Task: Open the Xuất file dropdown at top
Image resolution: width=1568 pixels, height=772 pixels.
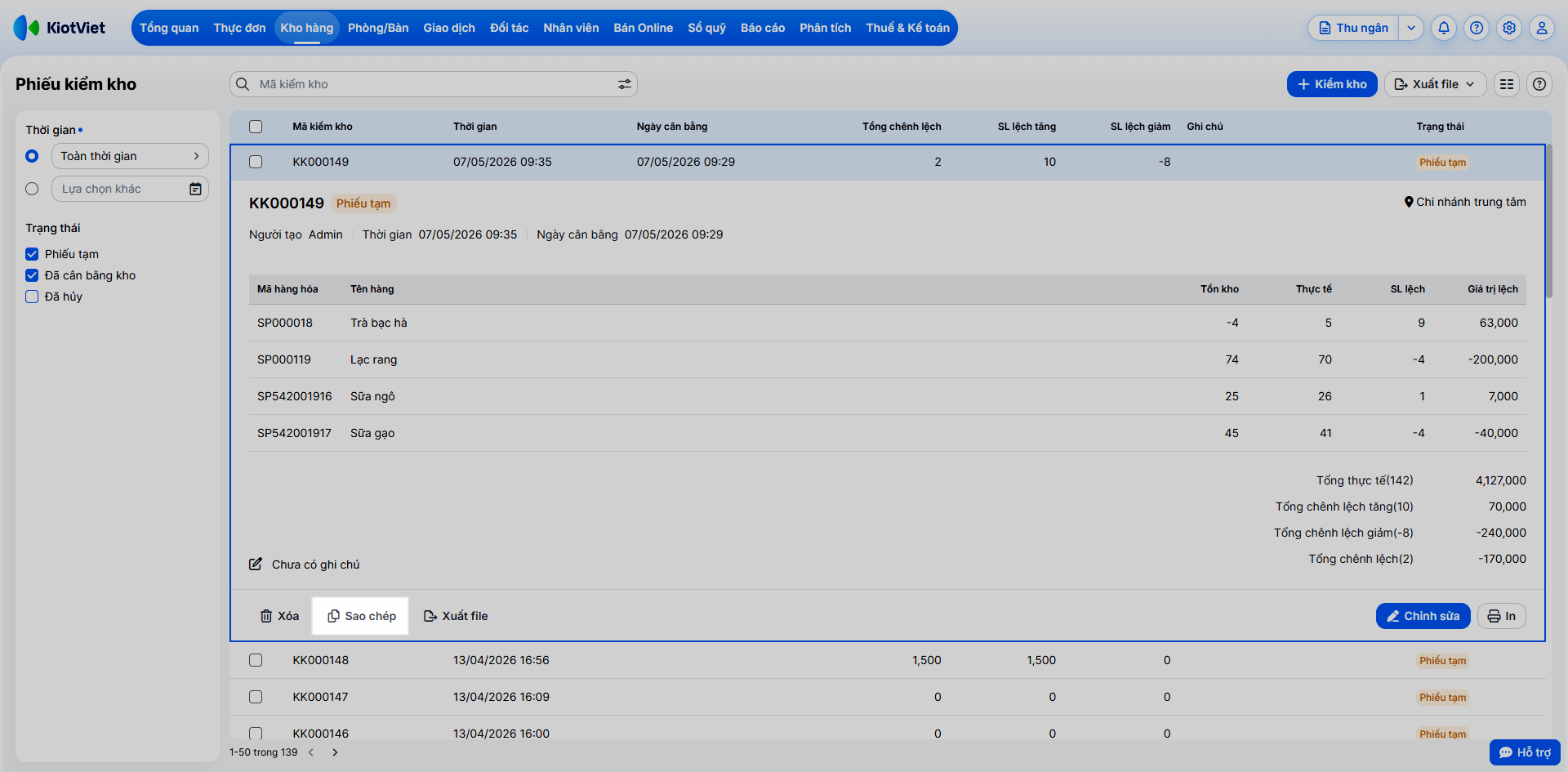Action: (1435, 84)
